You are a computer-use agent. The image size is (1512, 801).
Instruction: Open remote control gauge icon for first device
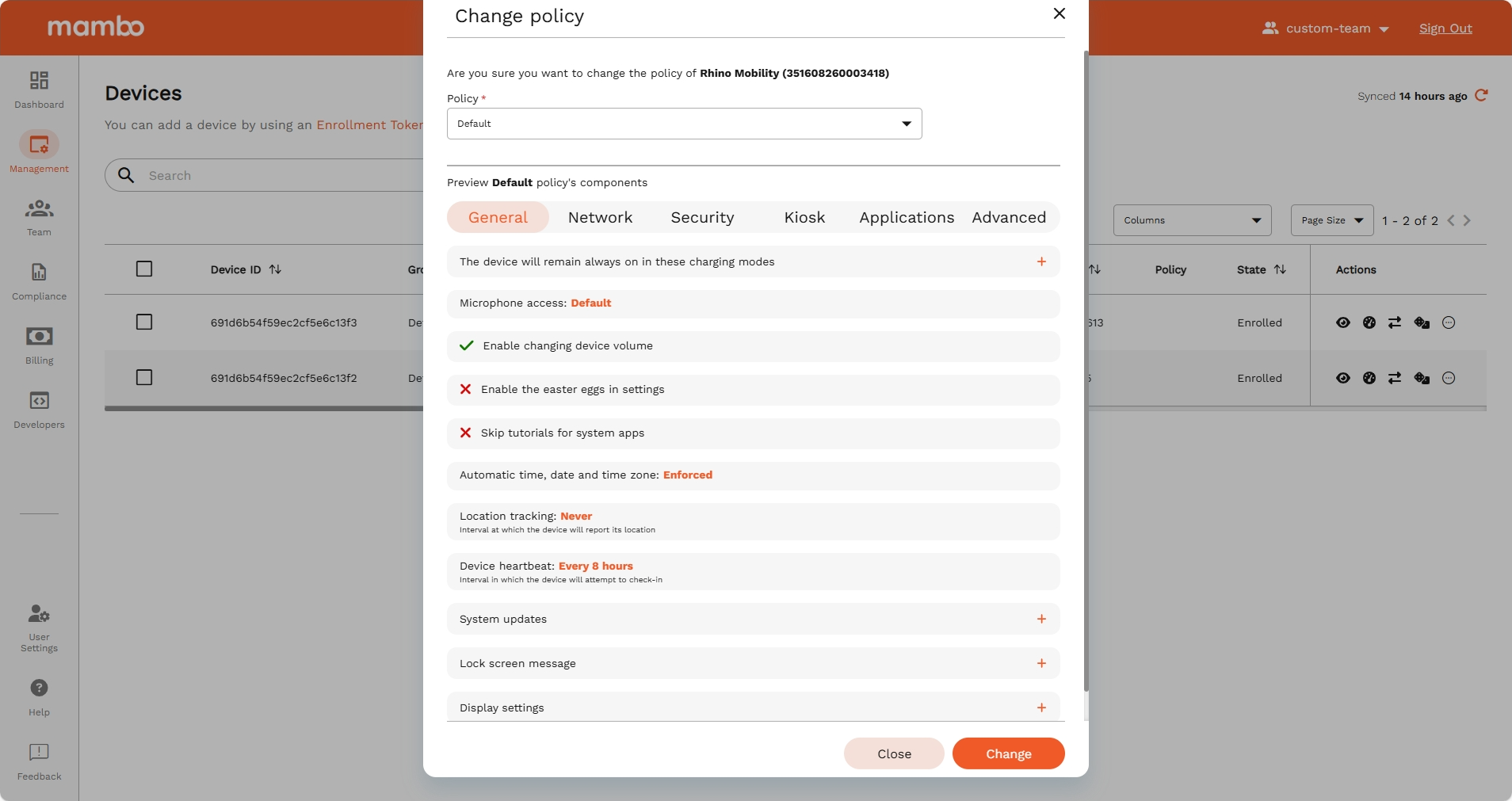(1369, 322)
